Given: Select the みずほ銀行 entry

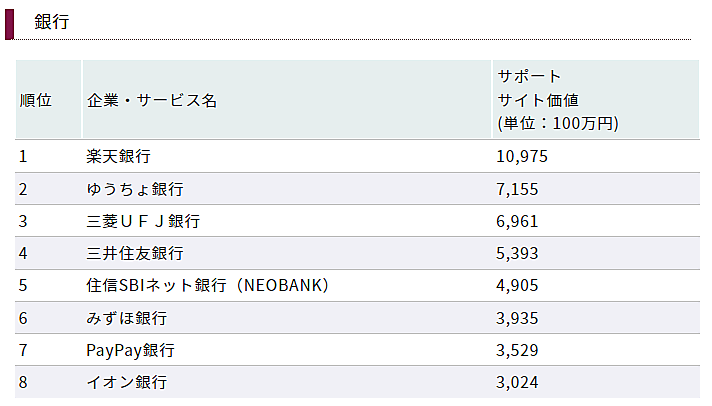Looking at the screenshot, I should [x=127, y=318].
